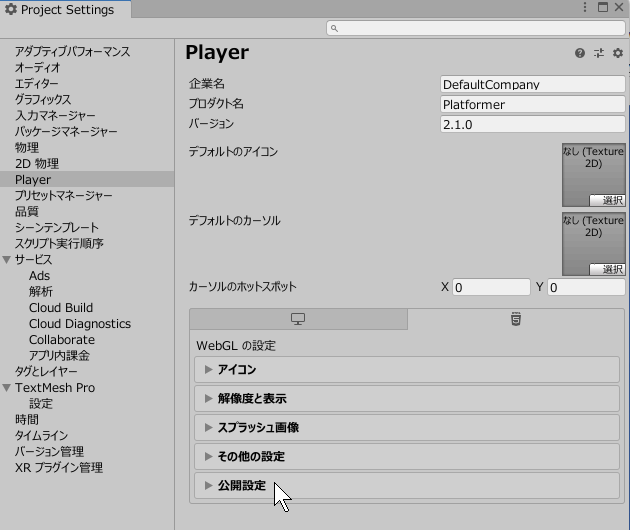The width and height of the screenshot is (630, 530).
Task: Open 物理 settings
Action: 27,147
